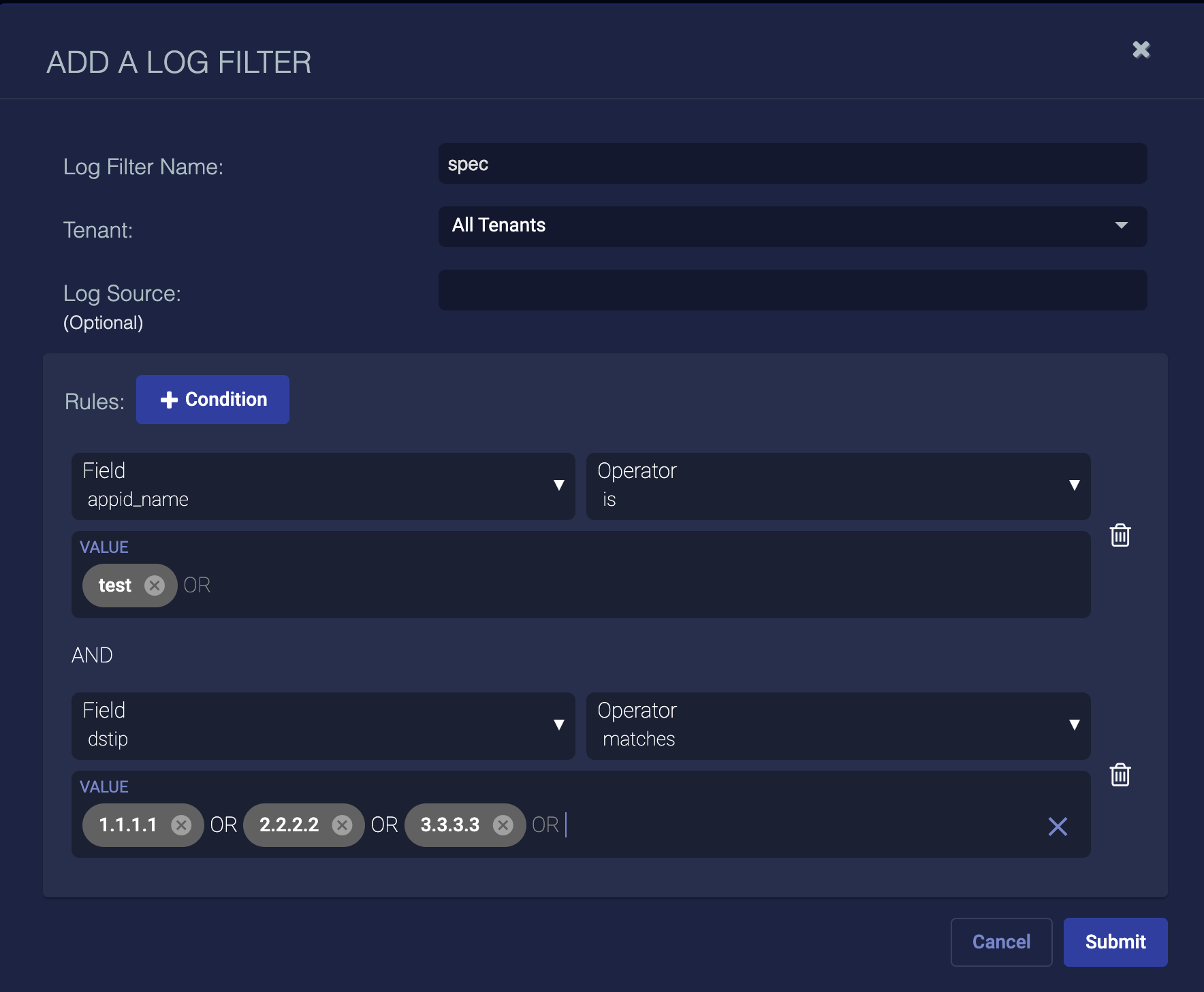Expand the Field dropdown set to dstip
The height and width of the screenshot is (992, 1204).
(x=323, y=726)
